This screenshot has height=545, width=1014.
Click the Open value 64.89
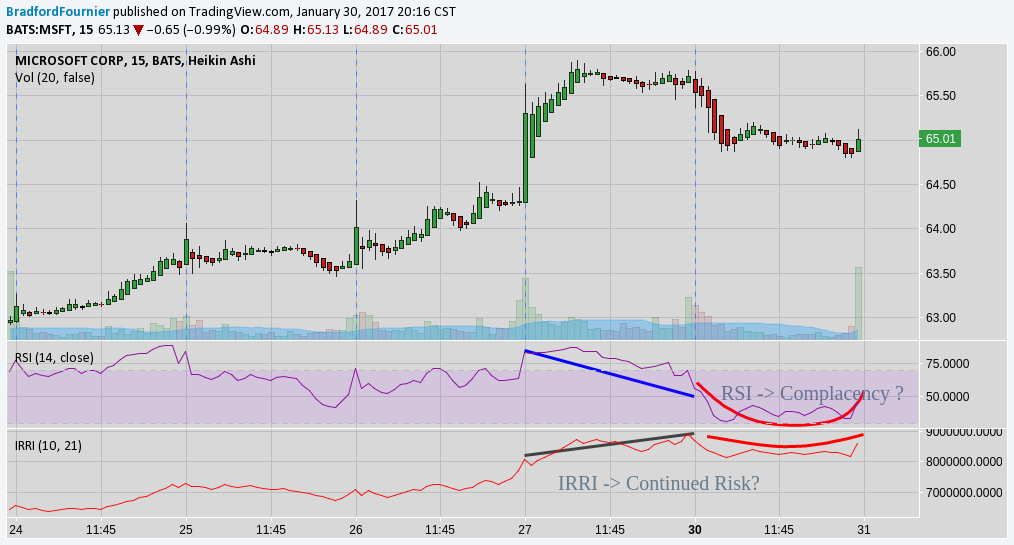pyautogui.click(x=272, y=30)
